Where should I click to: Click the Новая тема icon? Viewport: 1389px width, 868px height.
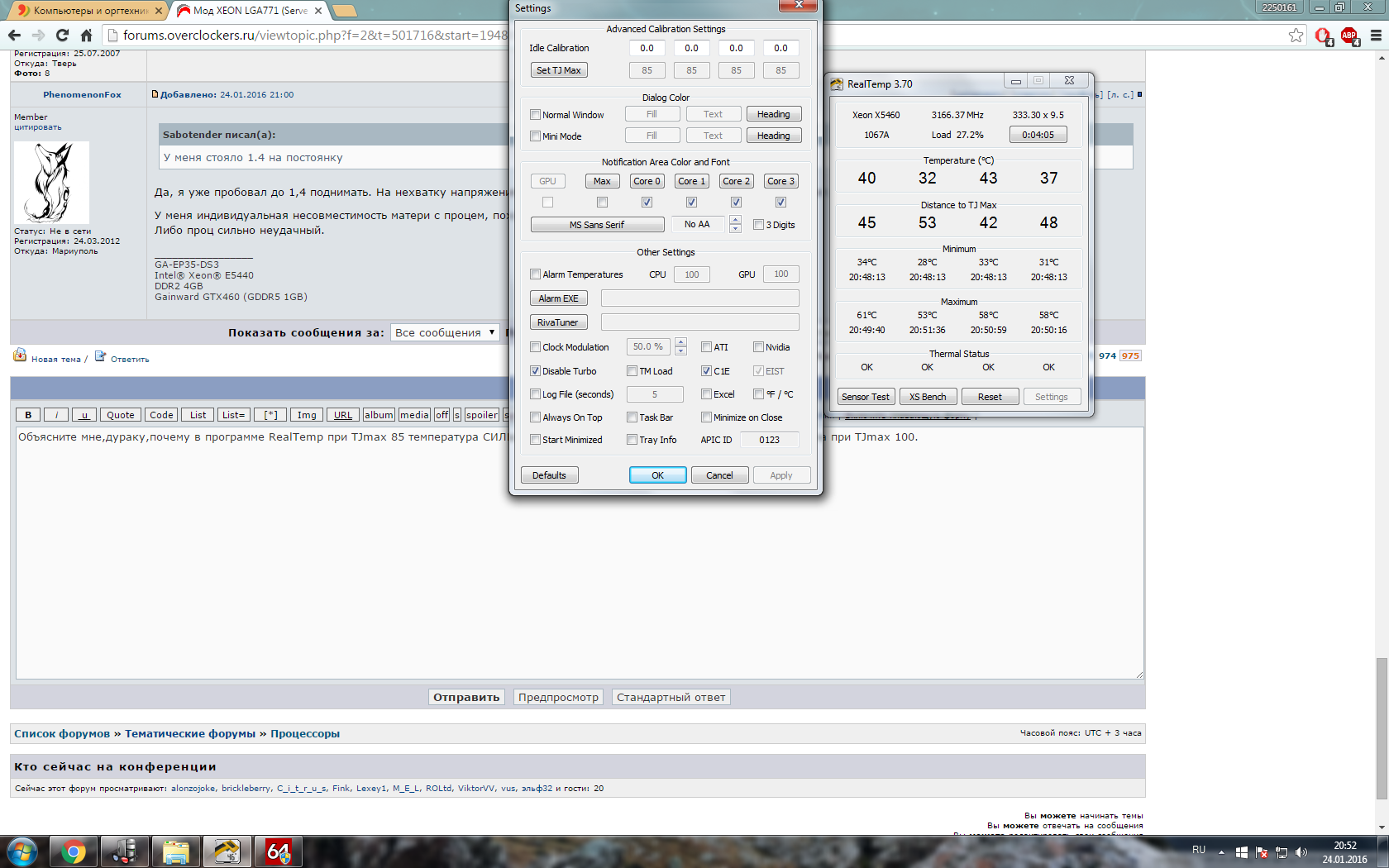[20, 355]
